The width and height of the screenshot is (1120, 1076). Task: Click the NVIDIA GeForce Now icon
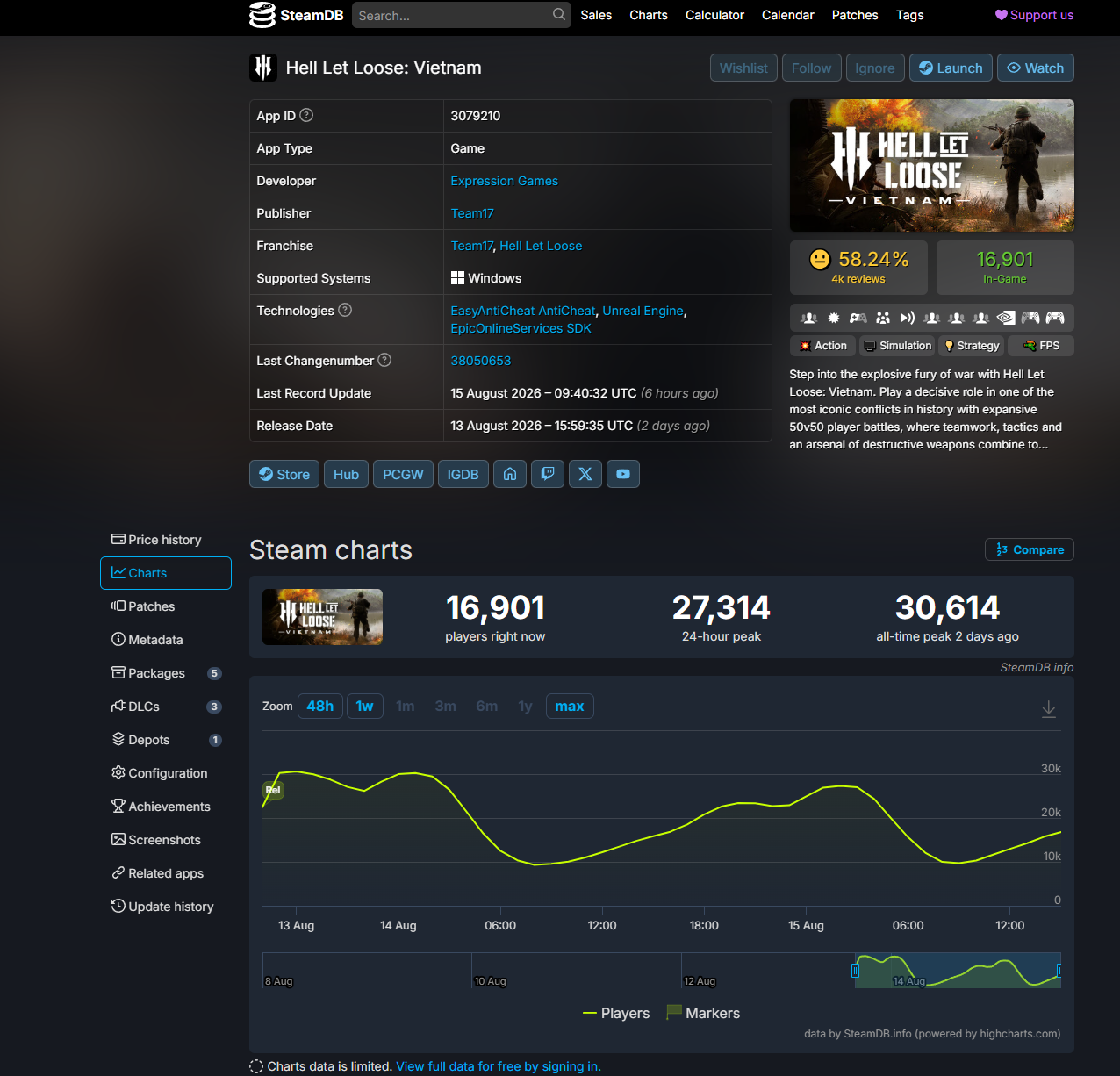(x=1006, y=318)
